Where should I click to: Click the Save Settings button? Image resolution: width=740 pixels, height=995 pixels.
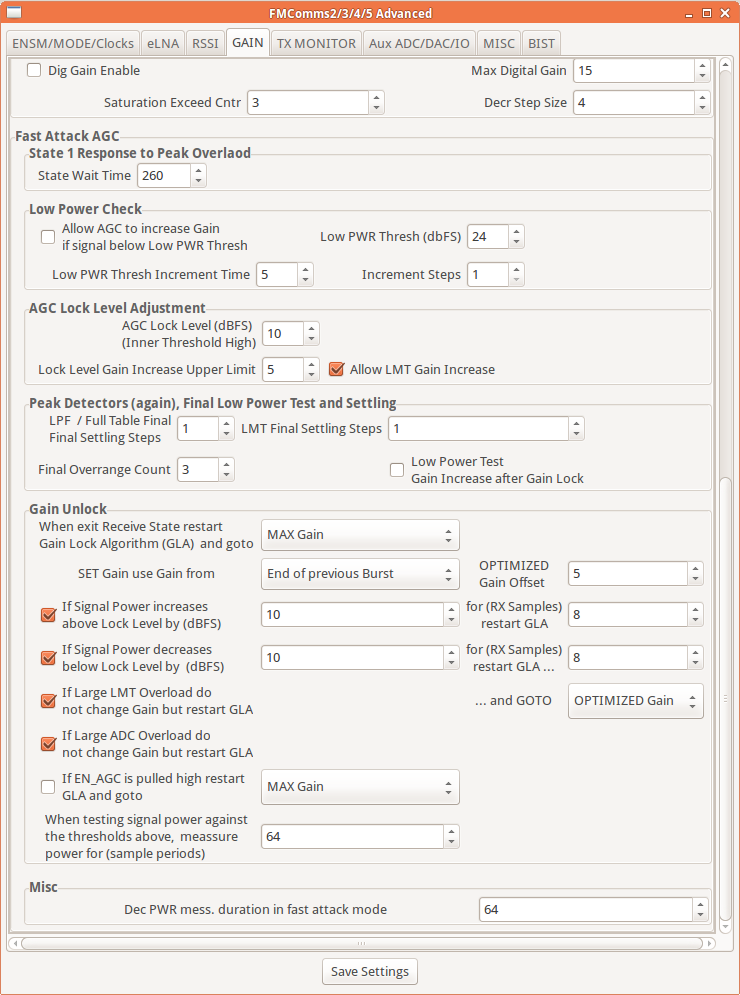[370, 972]
